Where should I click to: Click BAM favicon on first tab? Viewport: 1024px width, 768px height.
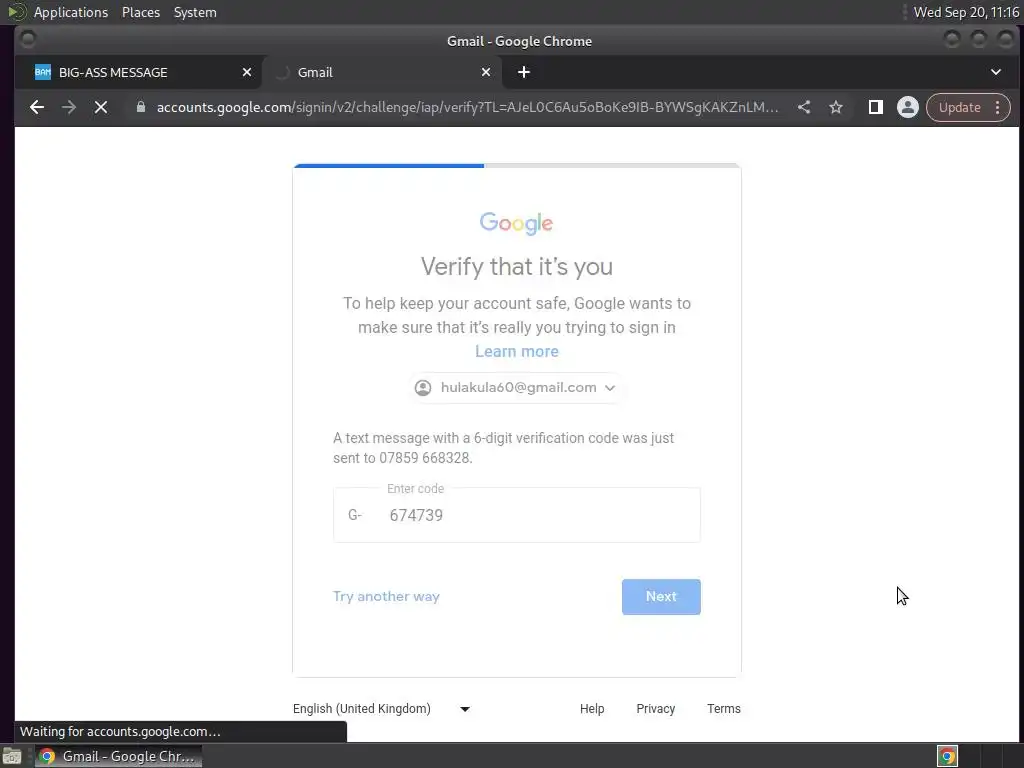point(43,72)
